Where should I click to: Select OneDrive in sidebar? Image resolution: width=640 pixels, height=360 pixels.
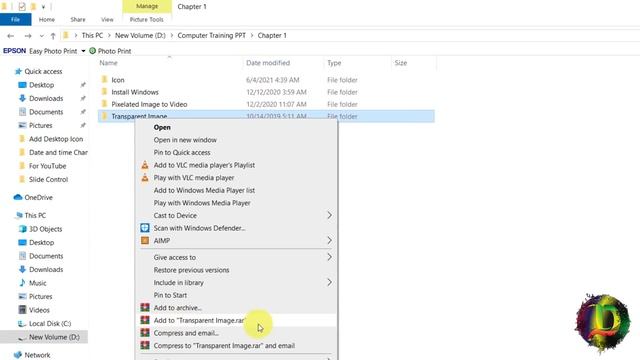pos(38,198)
